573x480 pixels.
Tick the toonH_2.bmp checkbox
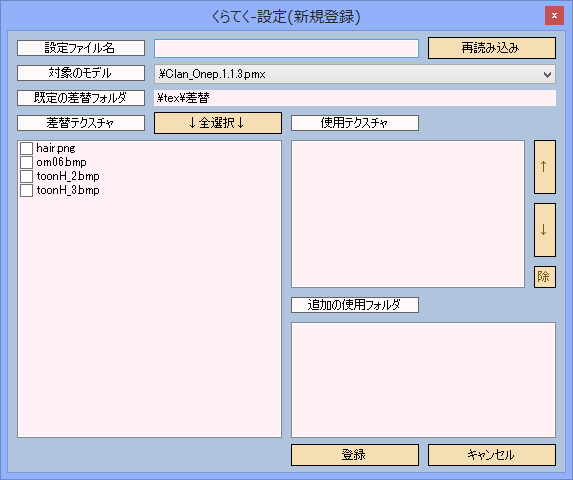coord(26,176)
